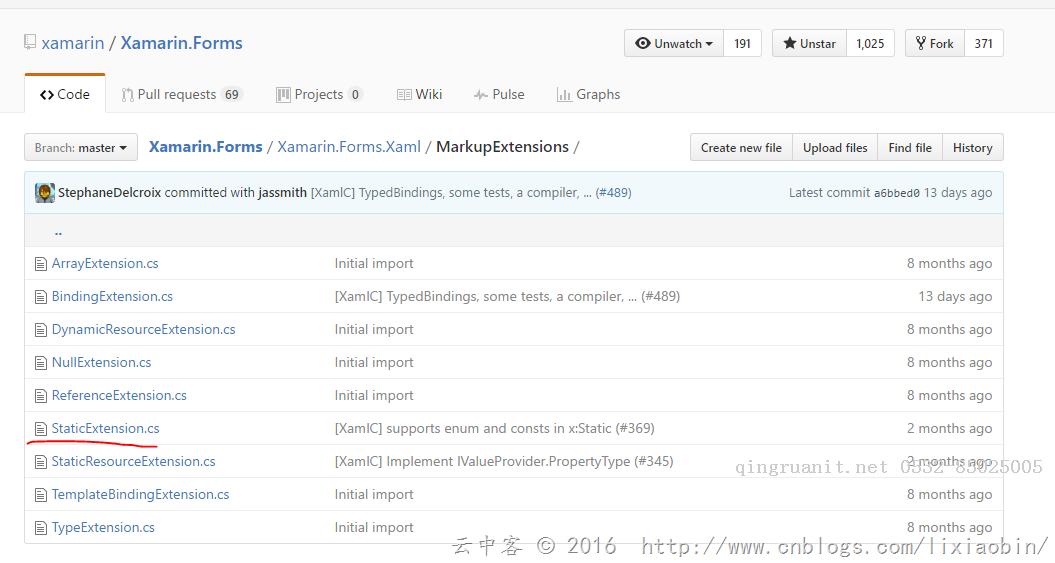Go up to parent directory (..)
This screenshot has height=563, width=1055.
58,232
